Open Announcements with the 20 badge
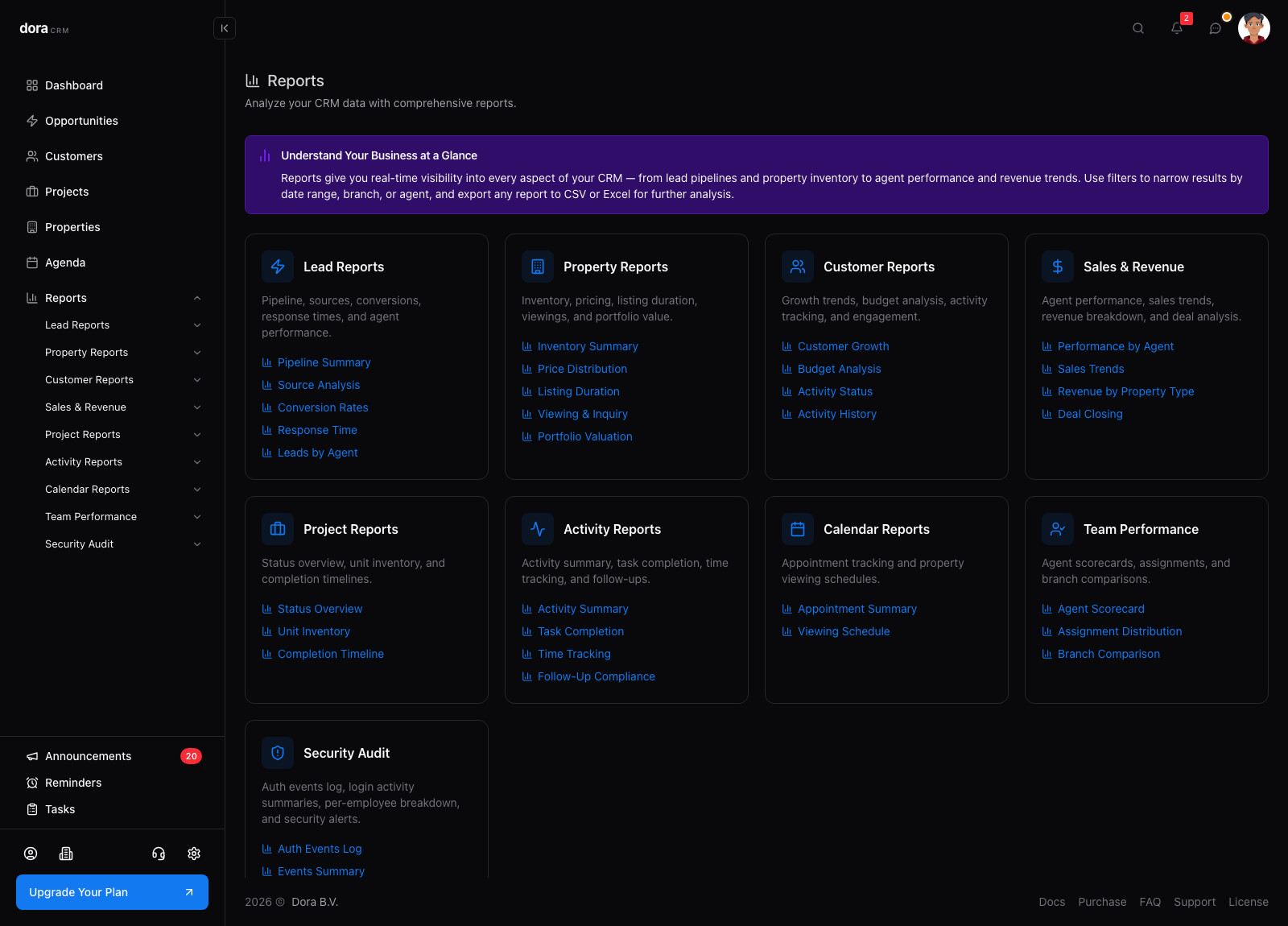1288x926 pixels. coord(113,756)
